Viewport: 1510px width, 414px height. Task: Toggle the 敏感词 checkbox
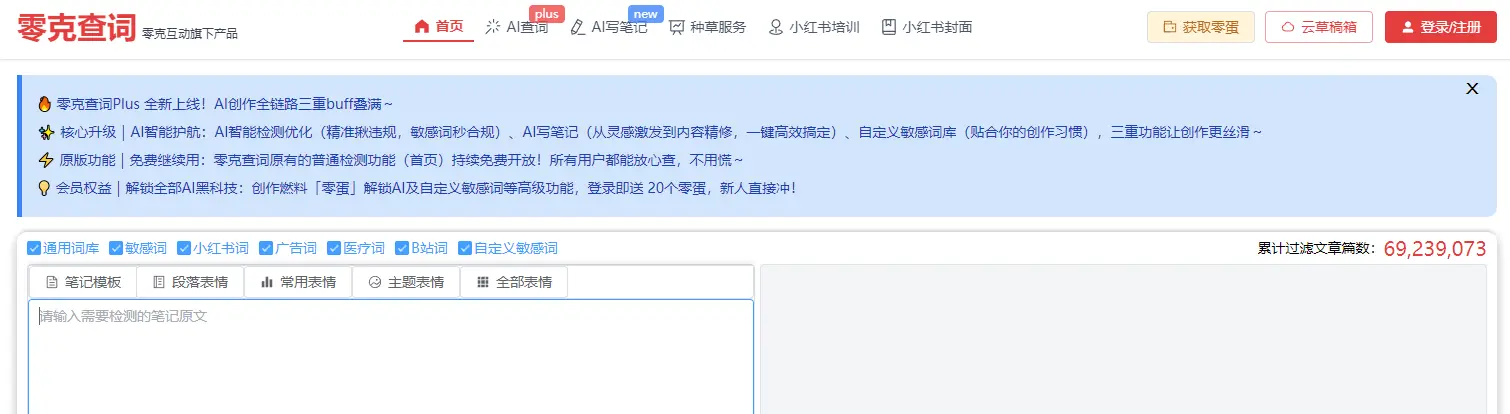coord(116,248)
